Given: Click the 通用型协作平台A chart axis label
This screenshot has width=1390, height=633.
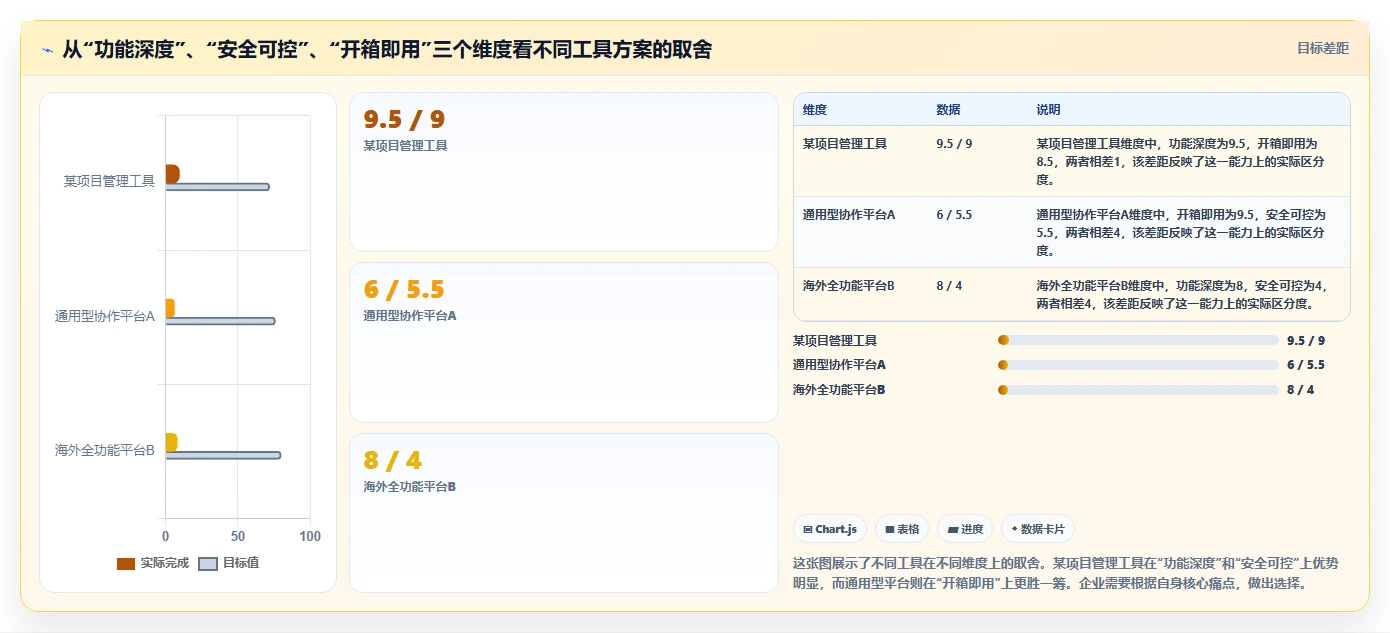Looking at the screenshot, I should click(105, 316).
